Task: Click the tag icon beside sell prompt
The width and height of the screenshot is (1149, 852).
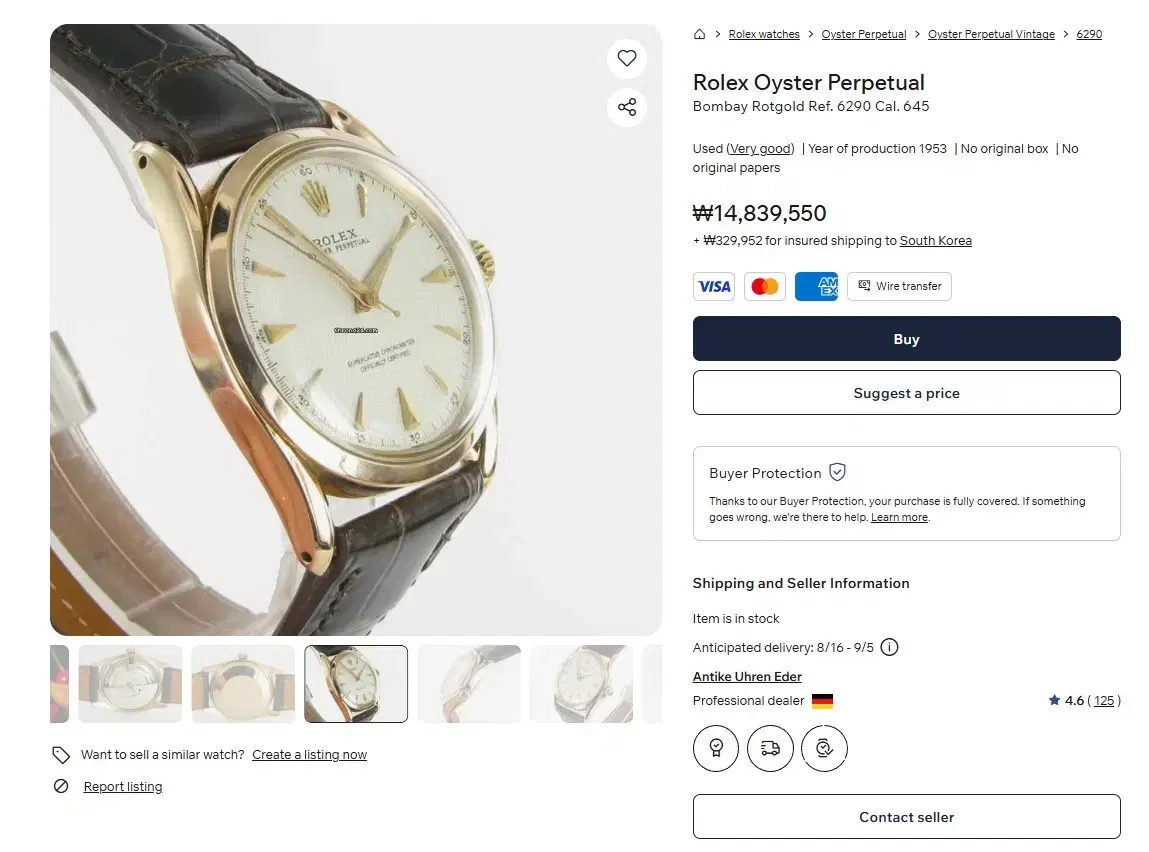Action: click(x=61, y=755)
